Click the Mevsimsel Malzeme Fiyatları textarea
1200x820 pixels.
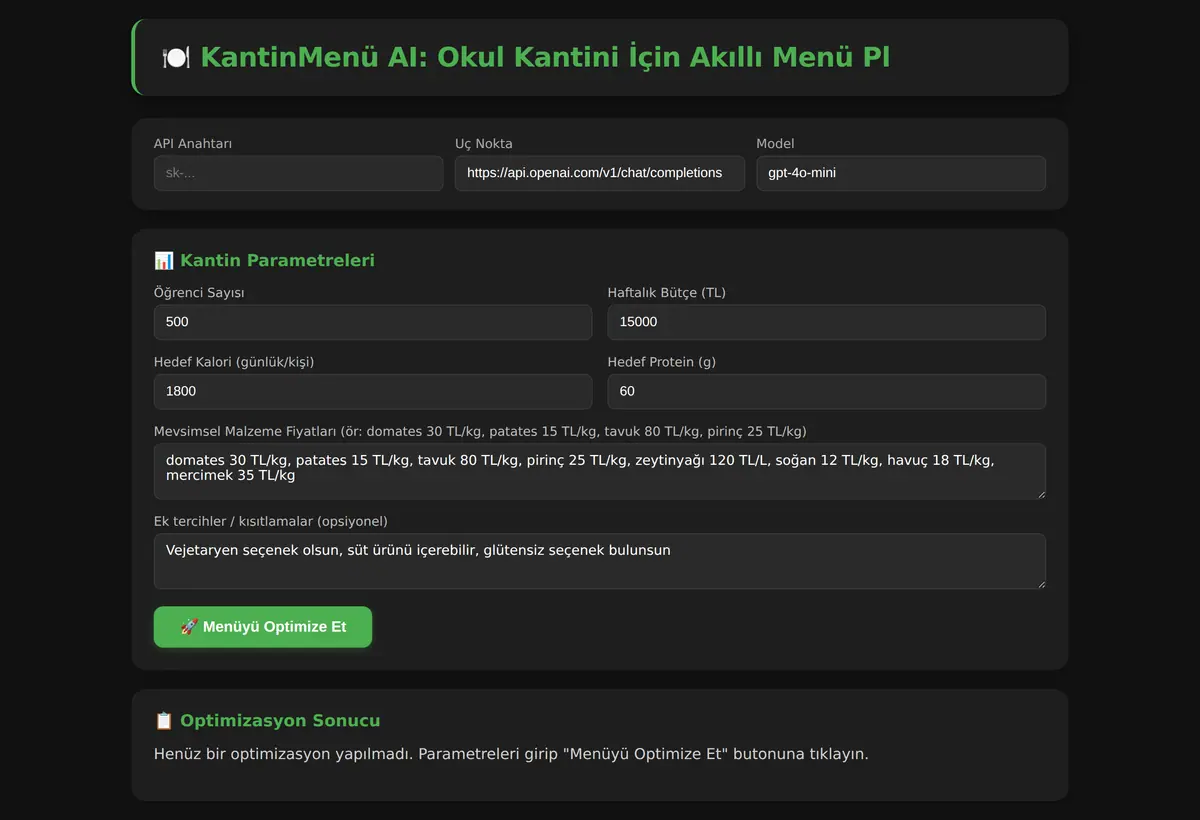pos(600,471)
